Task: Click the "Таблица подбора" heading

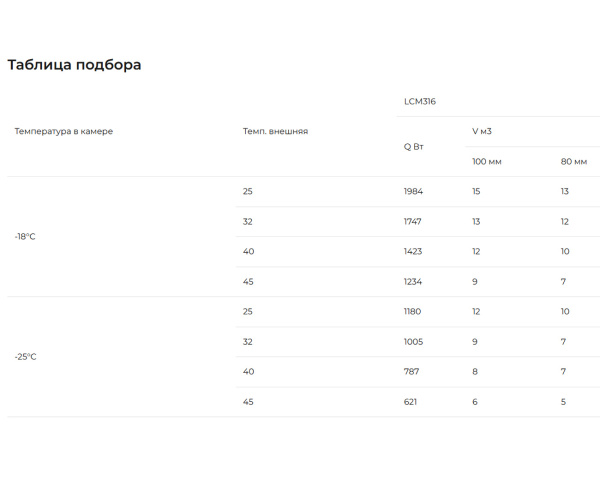Action: (74, 65)
